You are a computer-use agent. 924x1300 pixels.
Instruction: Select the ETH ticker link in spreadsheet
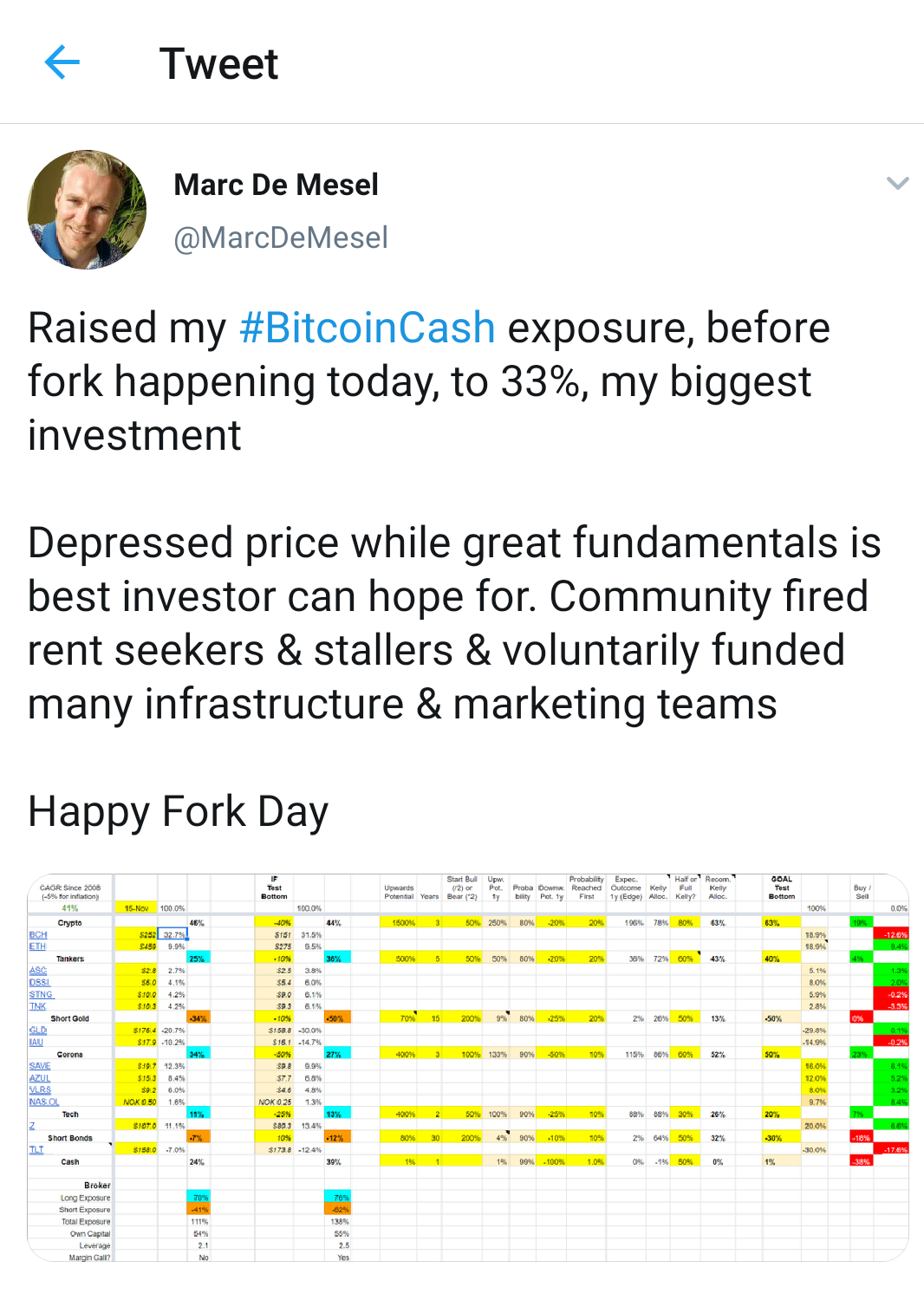(37, 946)
